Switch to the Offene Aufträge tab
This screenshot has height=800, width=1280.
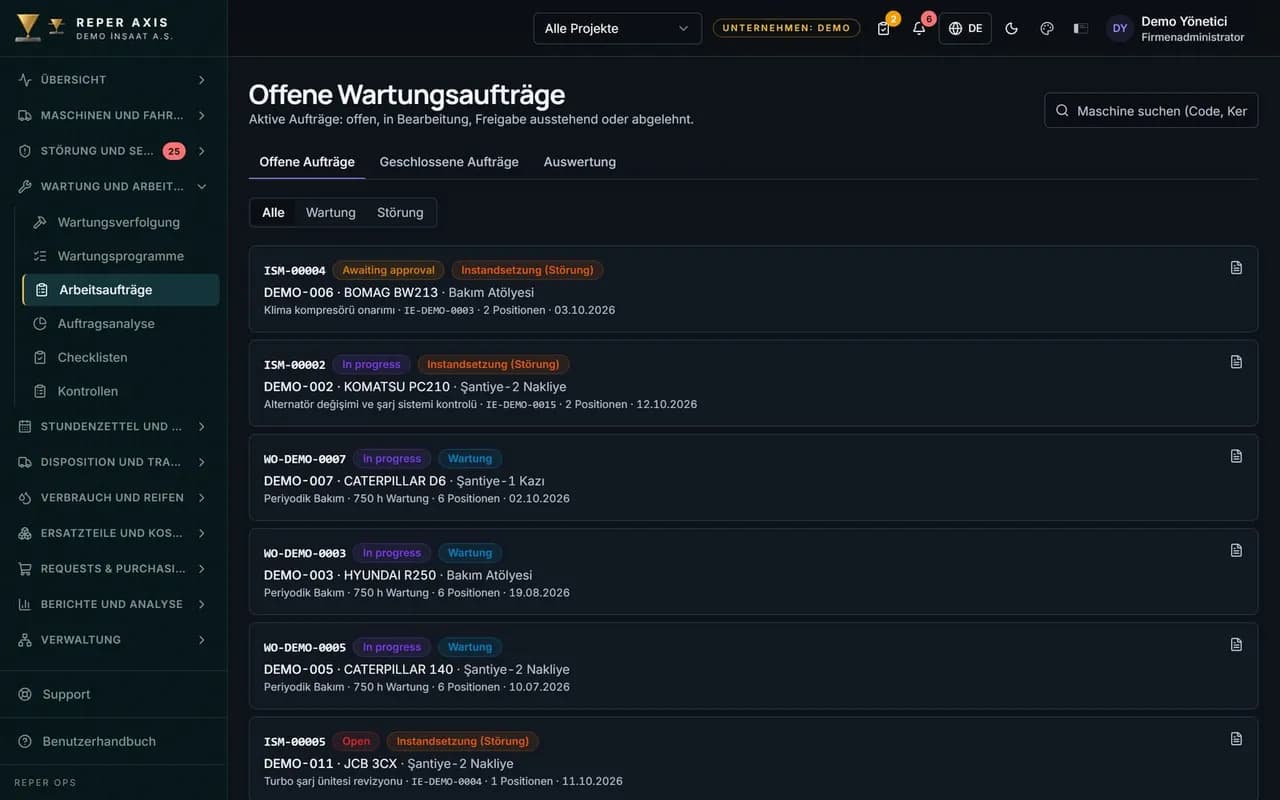point(307,162)
